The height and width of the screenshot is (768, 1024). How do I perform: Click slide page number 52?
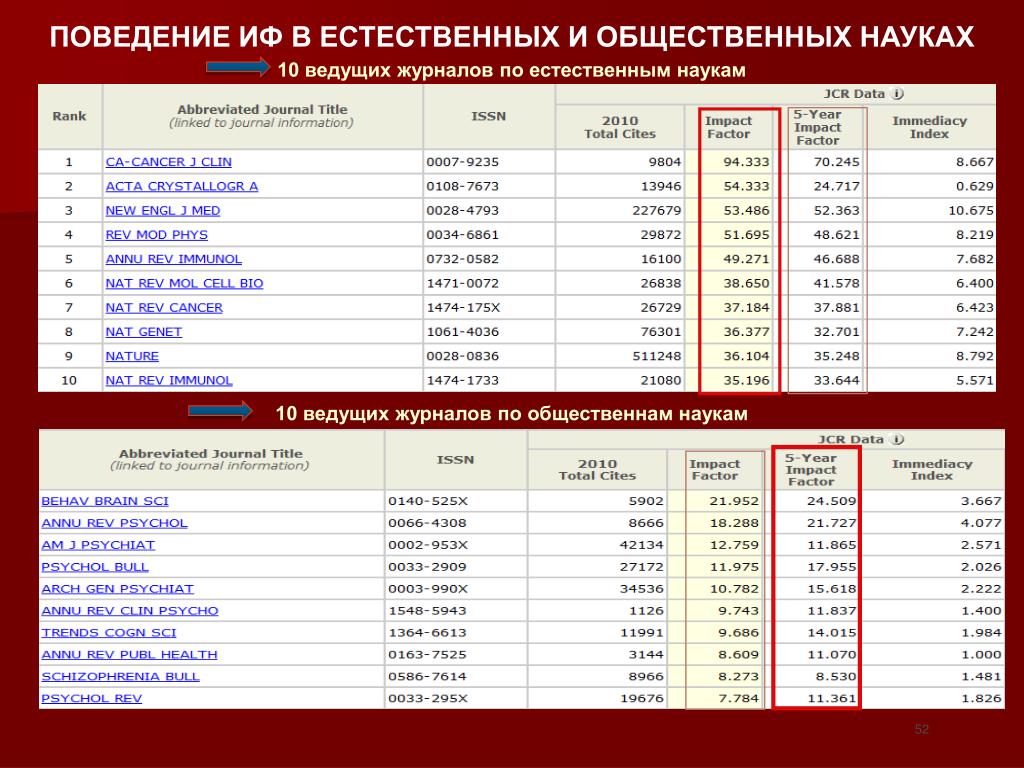[x=921, y=729]
